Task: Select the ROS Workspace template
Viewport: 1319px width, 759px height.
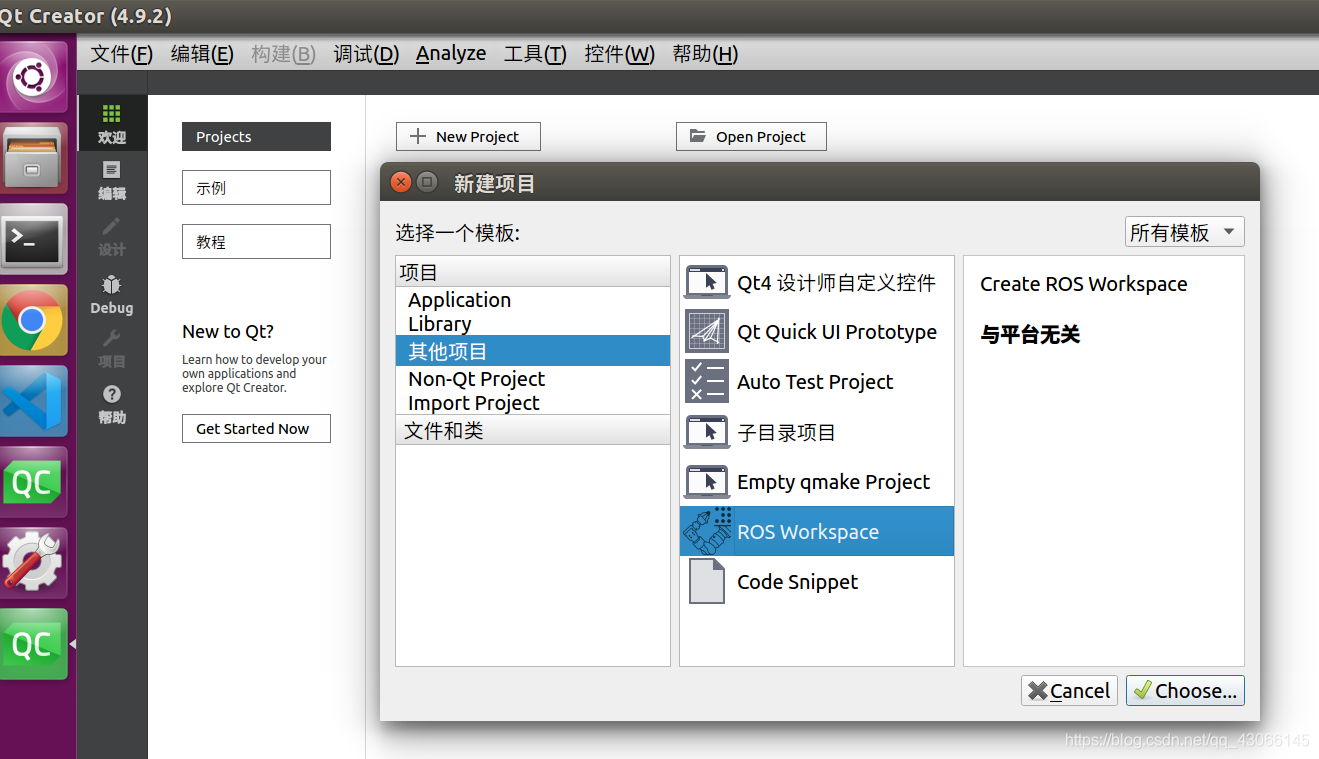Action: (816, 531)
